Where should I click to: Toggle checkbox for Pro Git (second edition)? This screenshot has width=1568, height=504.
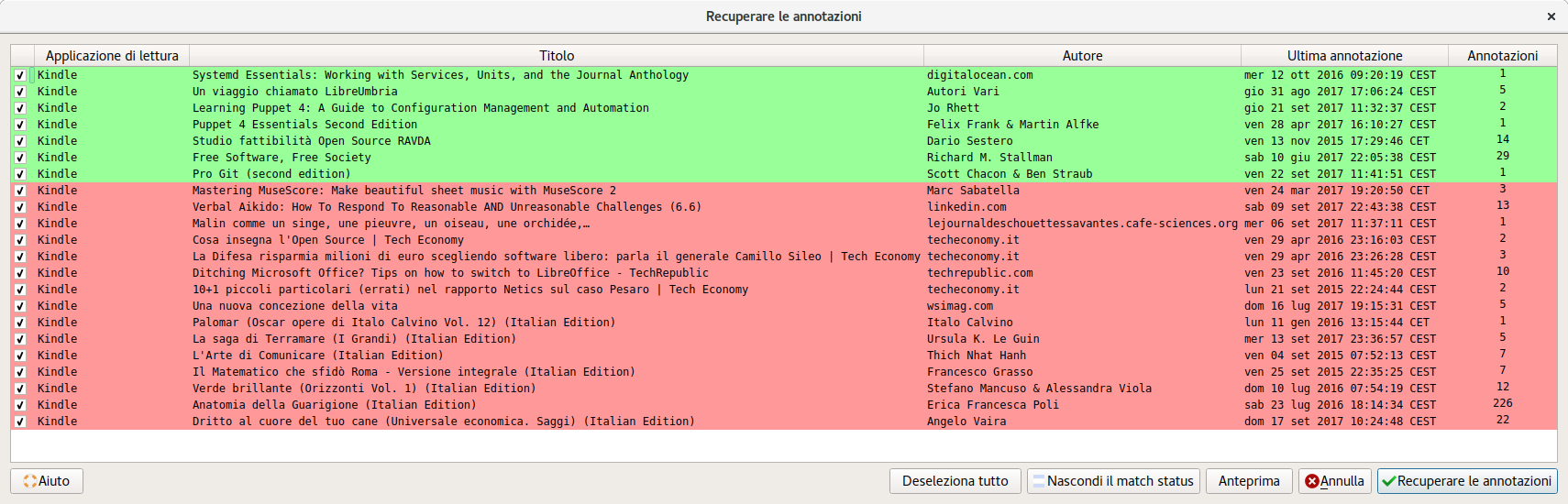[x=20, y=174]
